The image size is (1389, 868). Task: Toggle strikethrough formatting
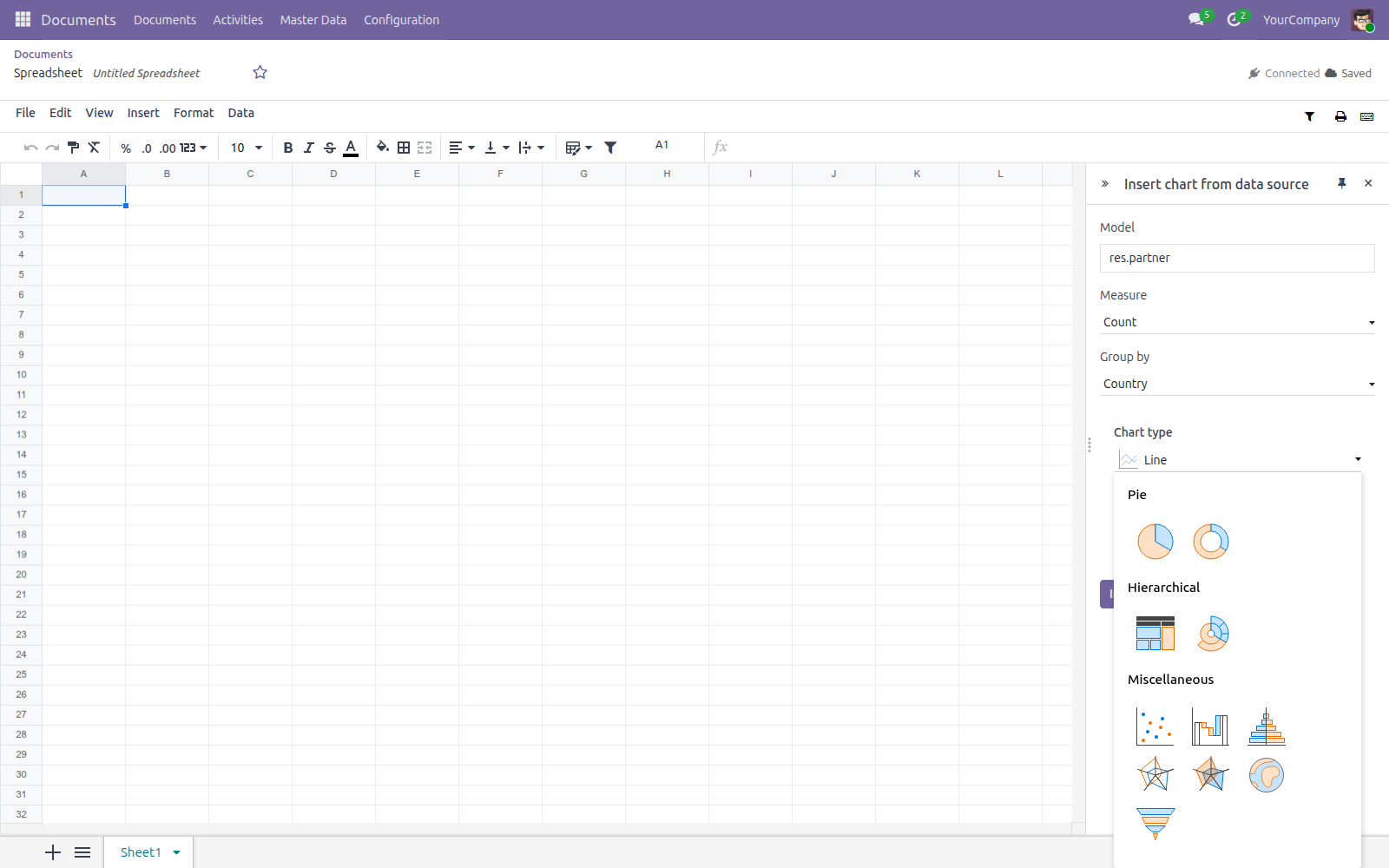330,148
